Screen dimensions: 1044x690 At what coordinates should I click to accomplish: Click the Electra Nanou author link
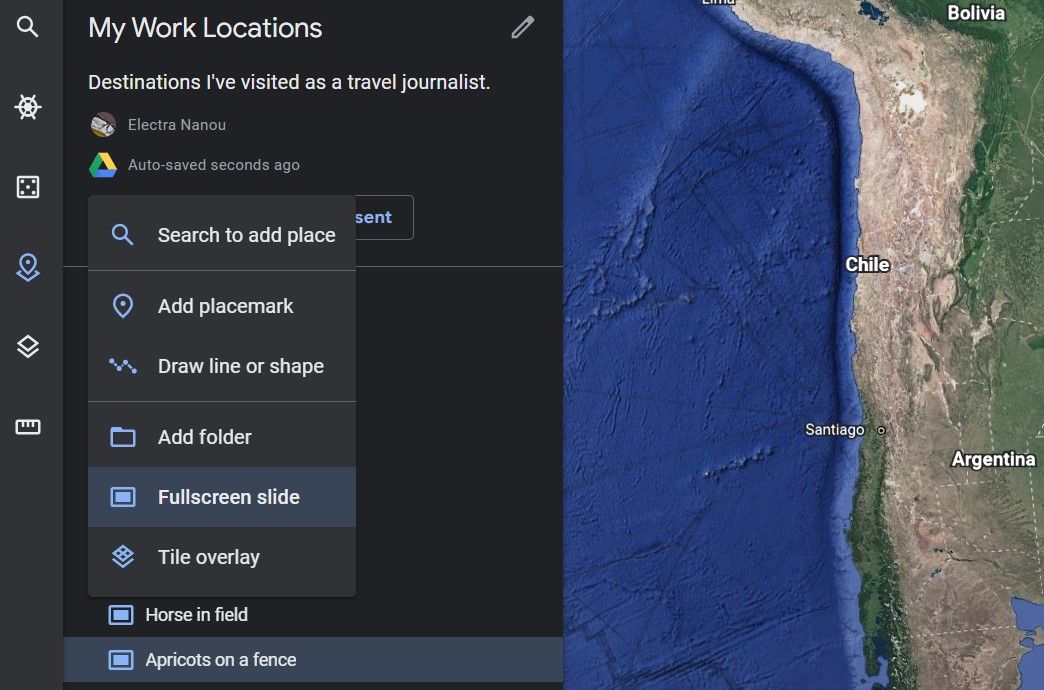click(x=176, y=124)
